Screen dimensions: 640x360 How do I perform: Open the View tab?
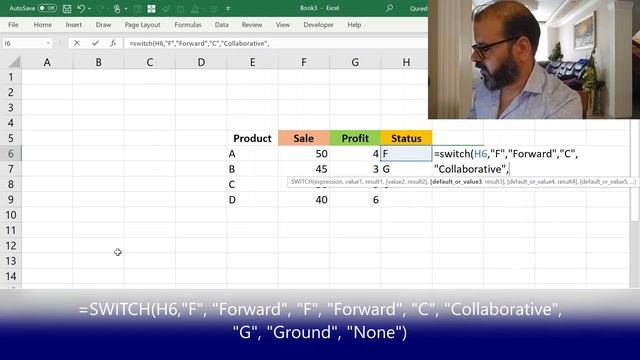click(282, 25)
